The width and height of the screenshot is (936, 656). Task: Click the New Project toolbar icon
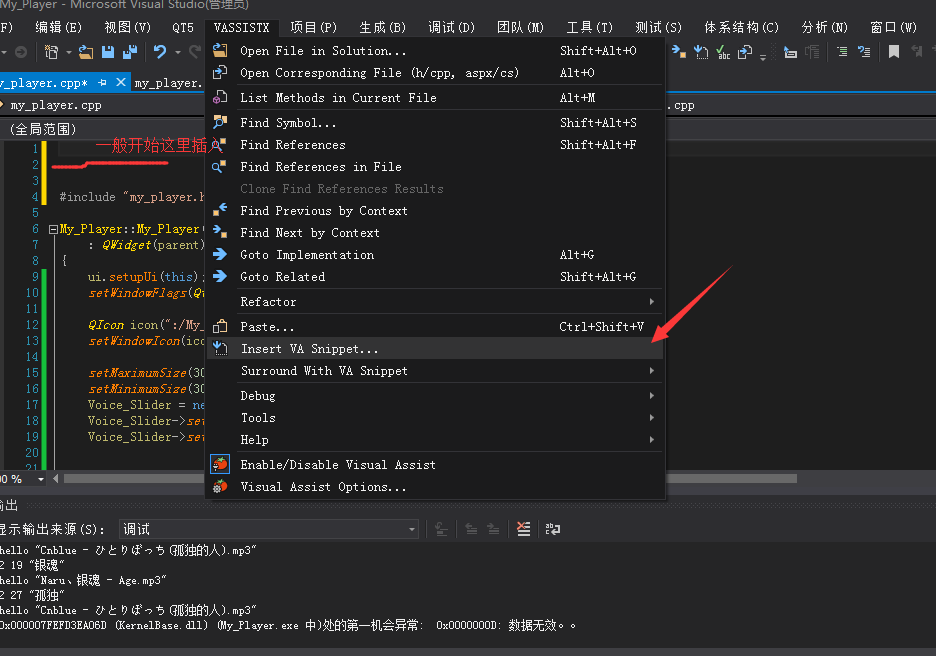click(51, 53)
